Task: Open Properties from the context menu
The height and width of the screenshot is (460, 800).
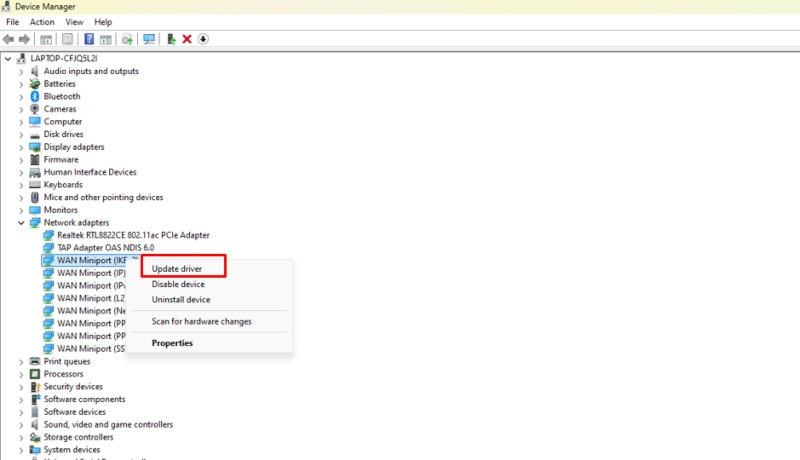Action: pyautogui.click(x=172, y=343)
